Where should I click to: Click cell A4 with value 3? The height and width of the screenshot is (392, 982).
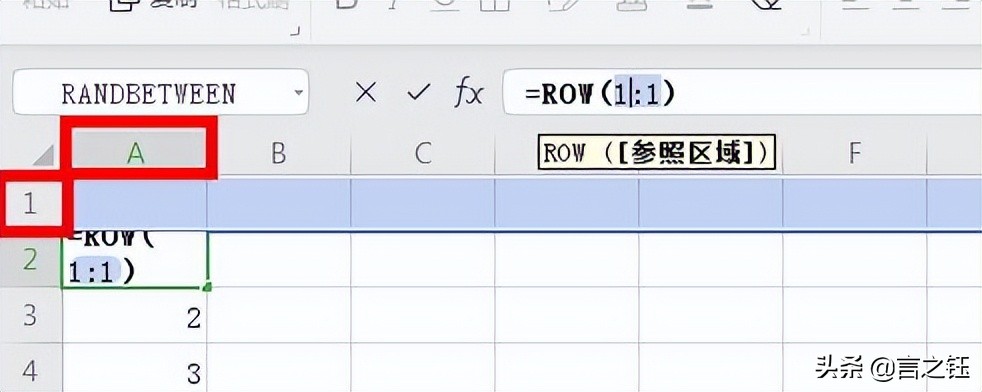135,368
